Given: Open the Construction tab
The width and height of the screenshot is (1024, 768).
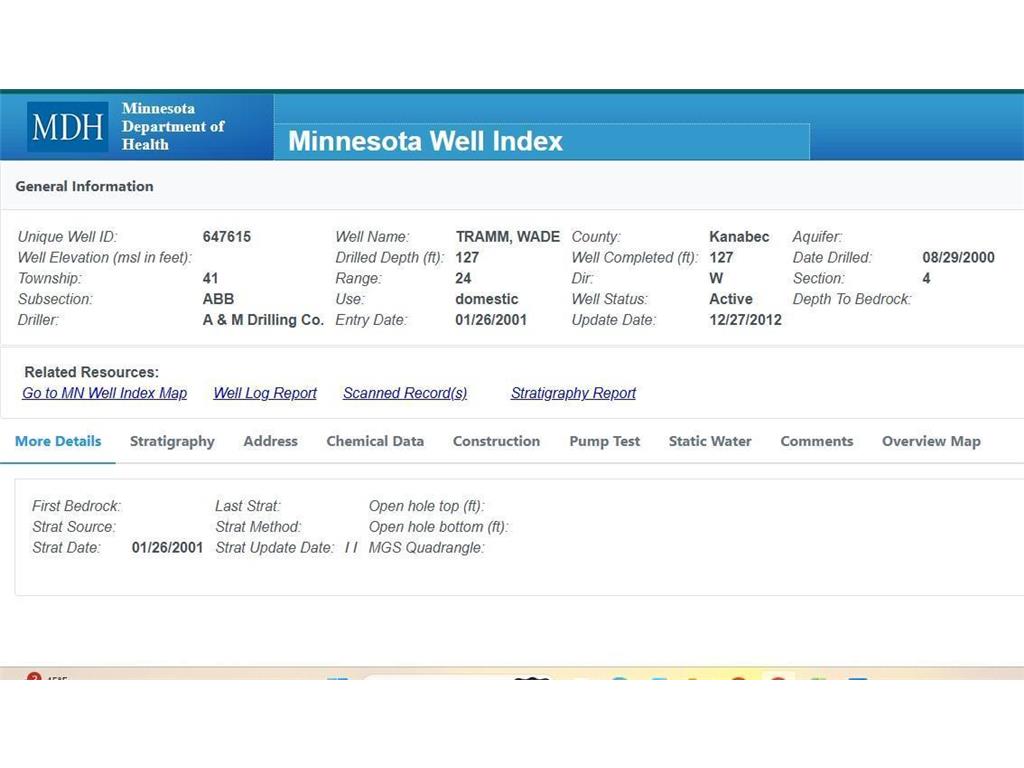Looking at the screenshot, I should (496, 441).
